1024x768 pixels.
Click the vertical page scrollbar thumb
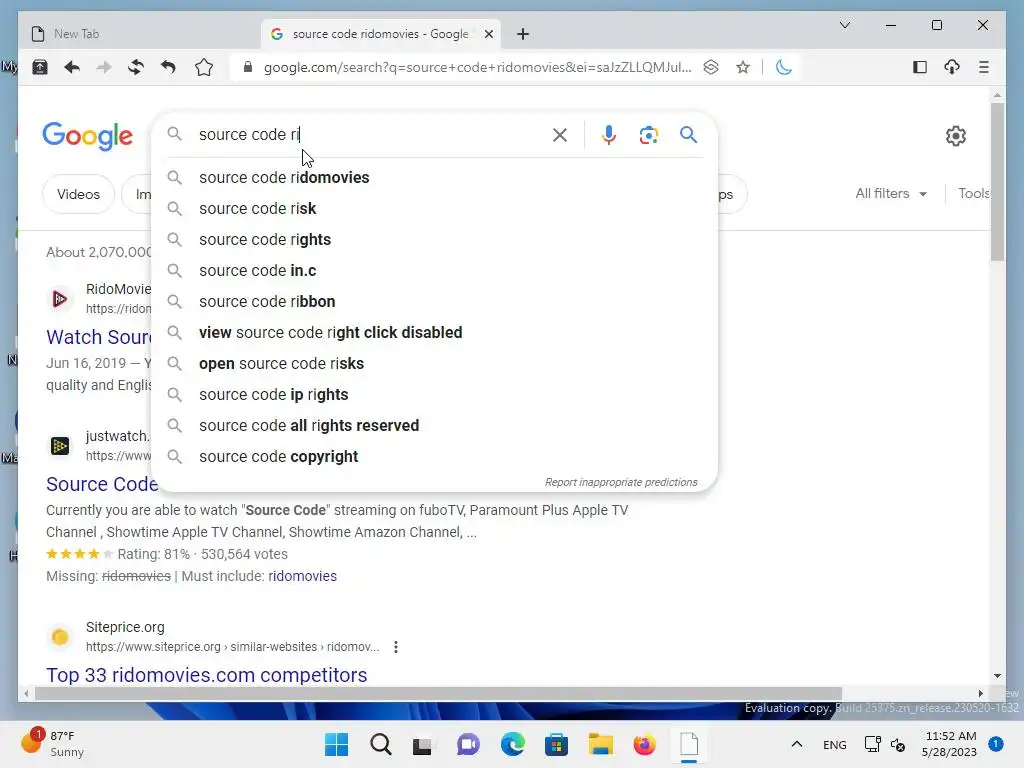click(997, 182)
